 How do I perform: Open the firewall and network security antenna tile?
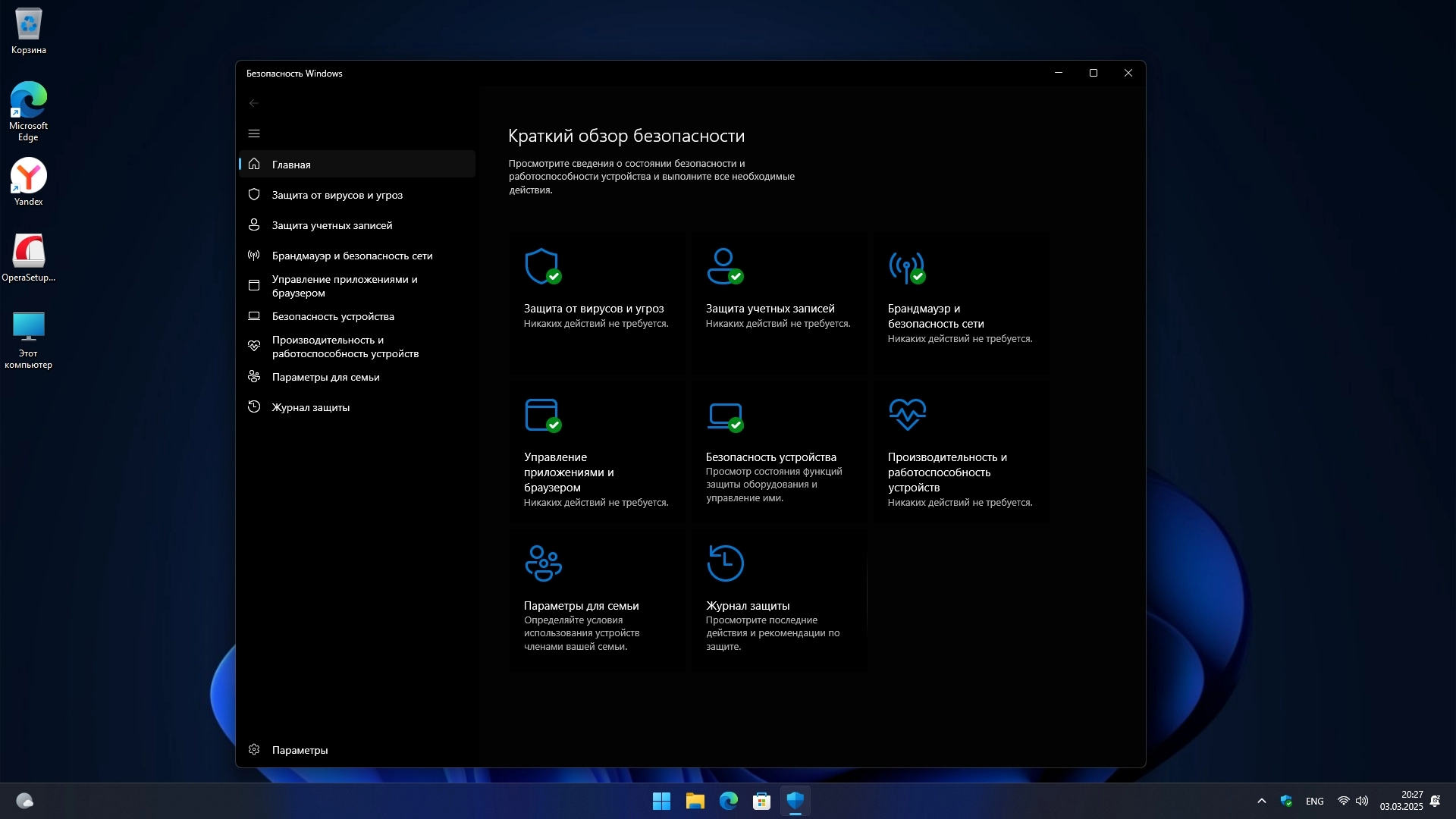point(960,301)
